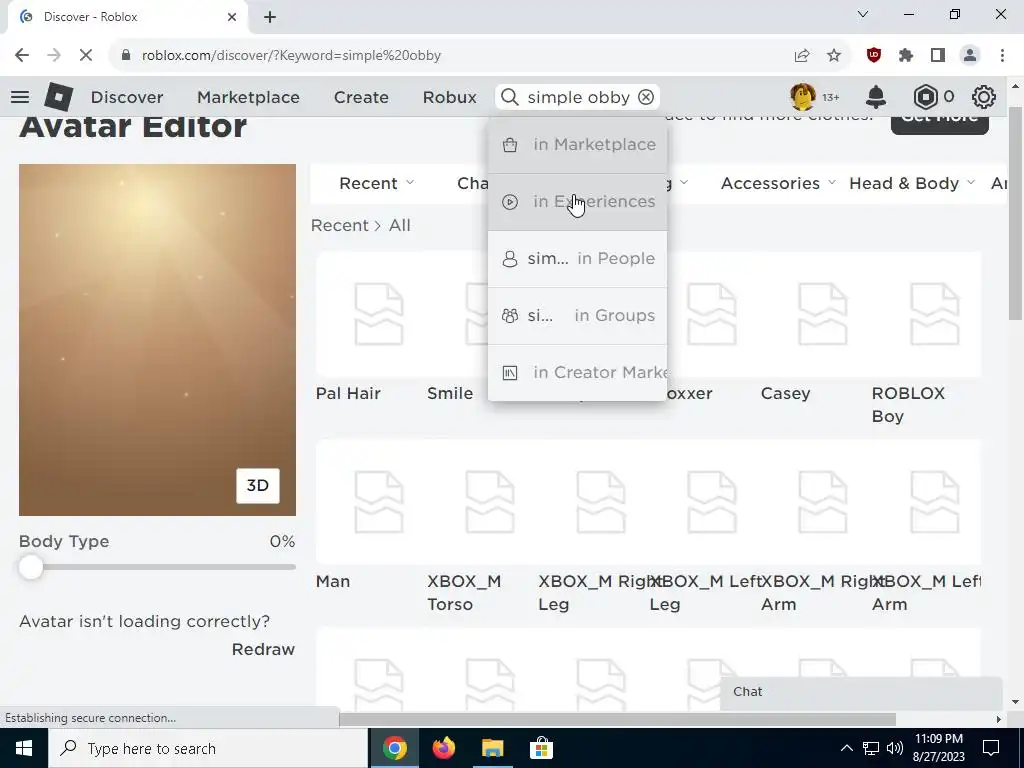Click the uBlock Origin extension icon
This screenshot has height=768, width=1024.
click(x=874, y=56)
